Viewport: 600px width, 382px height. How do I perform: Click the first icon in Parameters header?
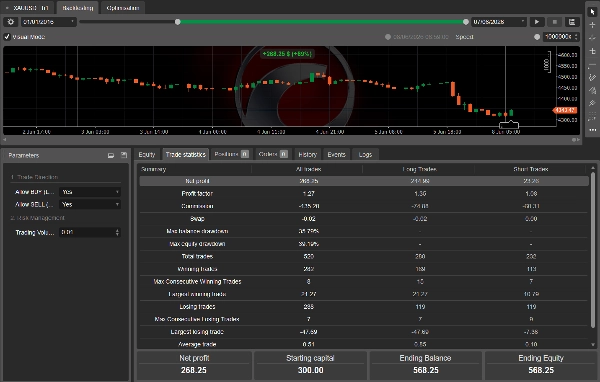point(111,155)
